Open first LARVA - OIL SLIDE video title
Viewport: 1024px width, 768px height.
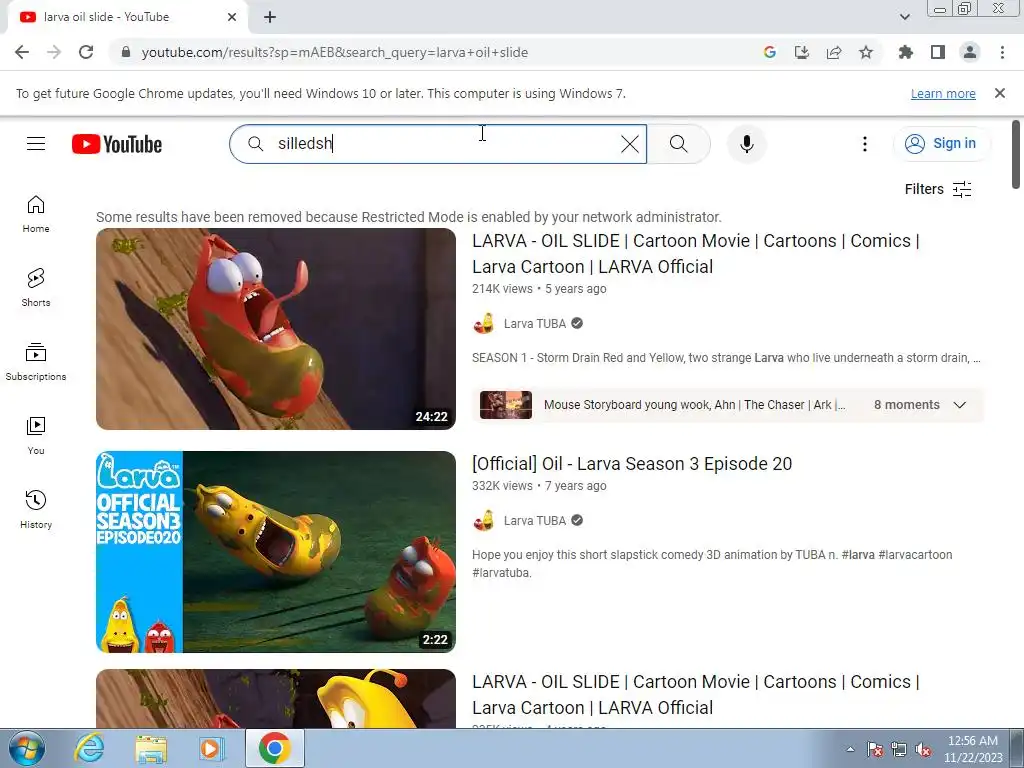click(696, 253)
